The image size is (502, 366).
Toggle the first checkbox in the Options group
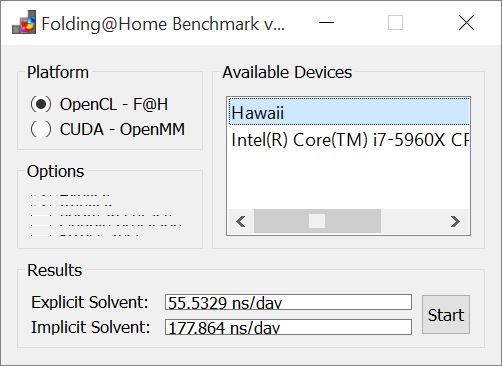coord(41,195)
